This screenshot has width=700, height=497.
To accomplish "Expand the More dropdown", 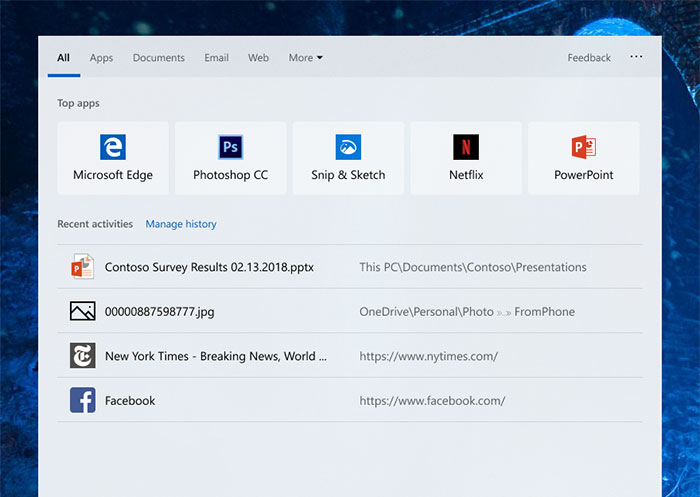I will point(305,58).
